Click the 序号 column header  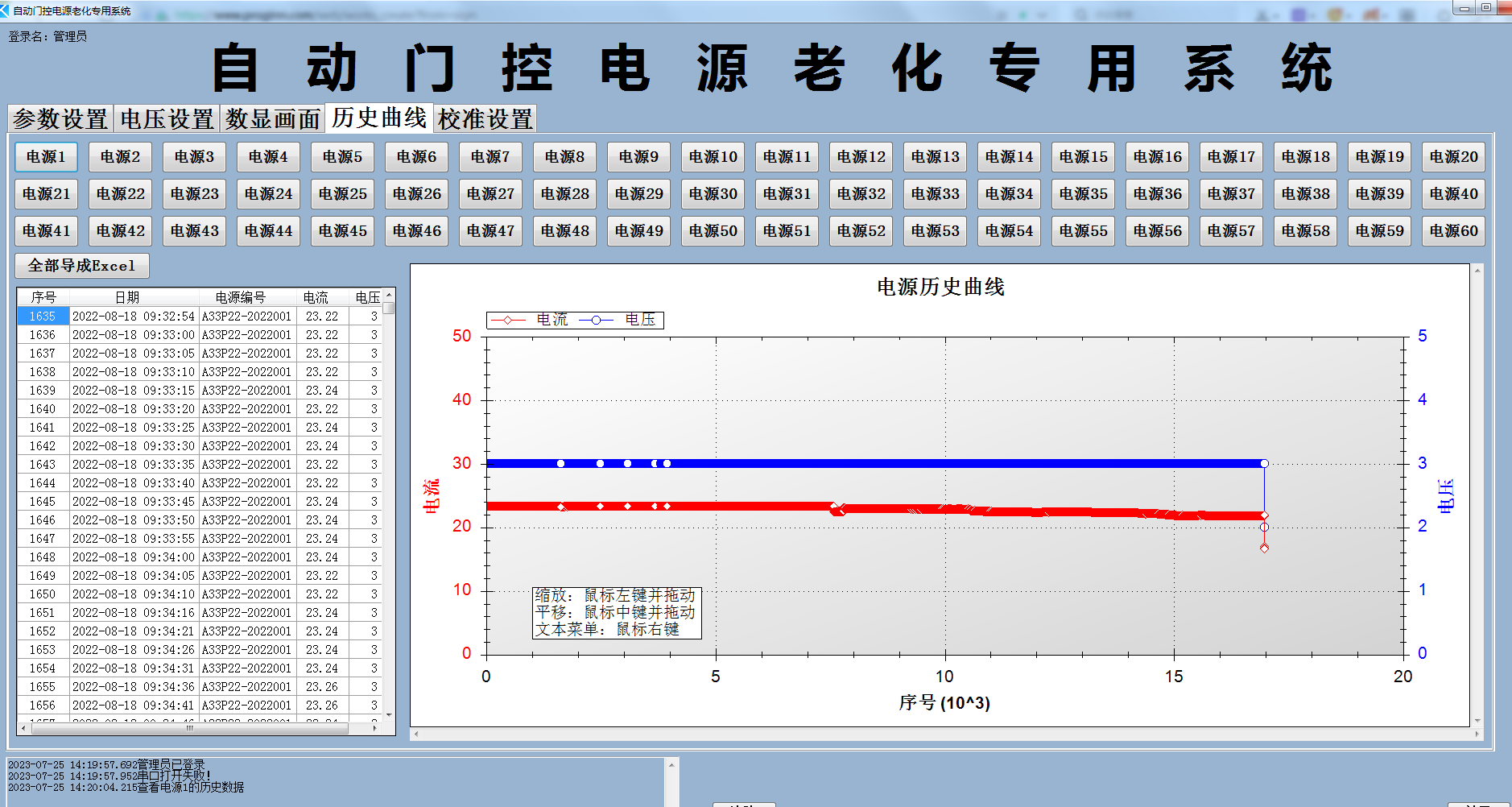pyautogui.click(x=43, y=297)
